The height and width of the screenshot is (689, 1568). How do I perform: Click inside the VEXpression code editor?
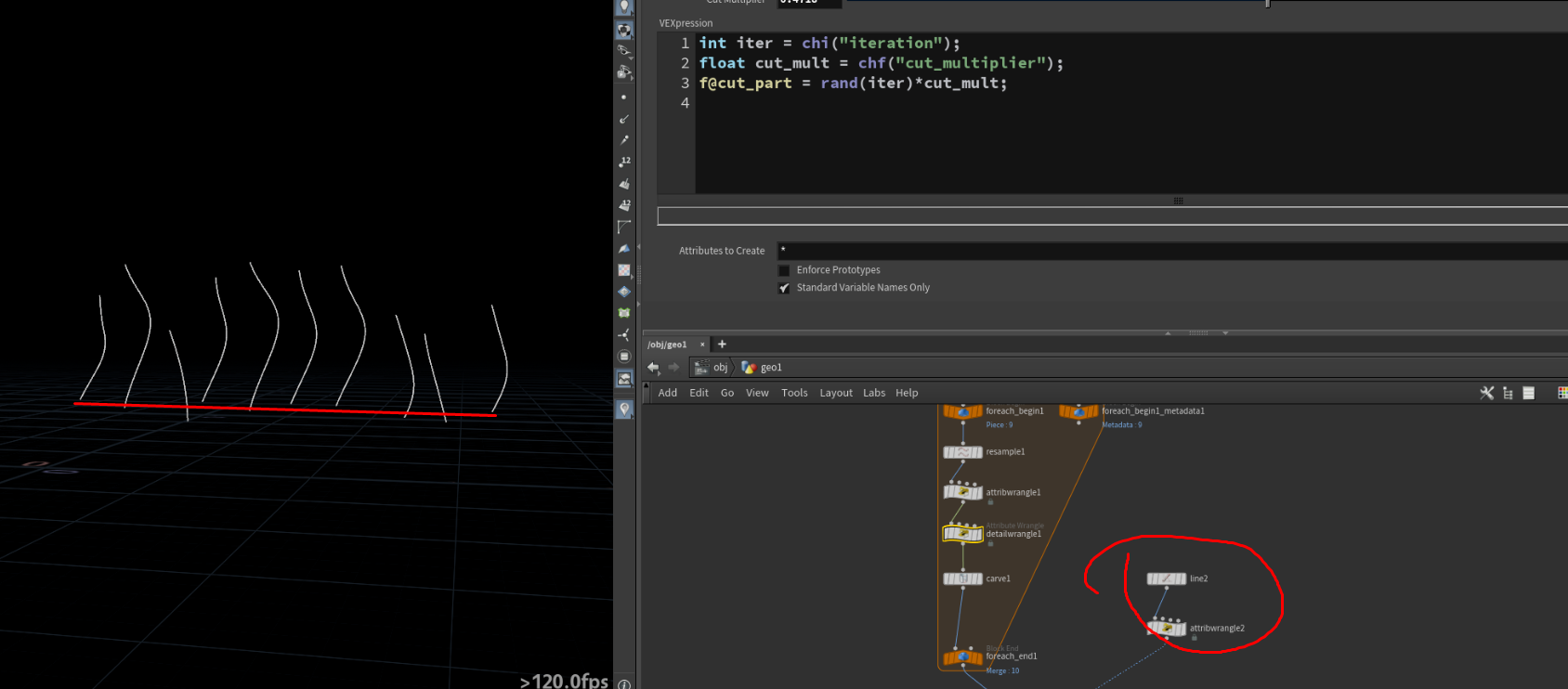point(1131,113)
